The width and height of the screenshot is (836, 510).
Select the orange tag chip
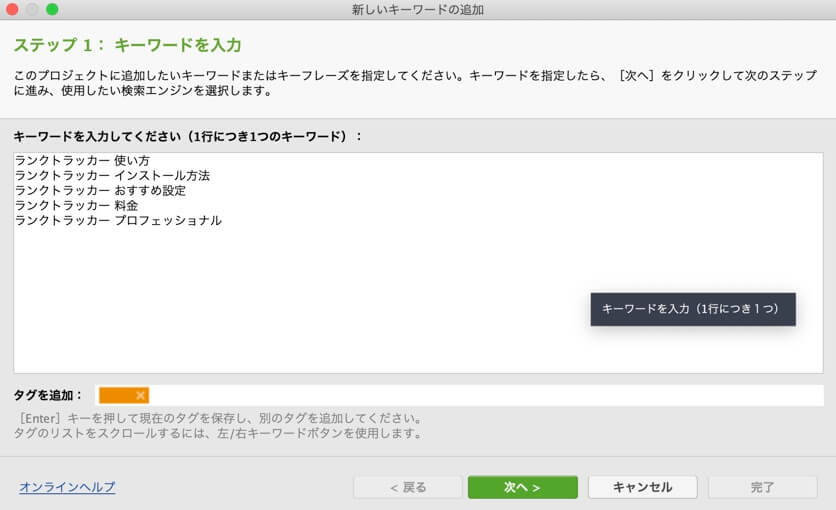tap(124, 395)
